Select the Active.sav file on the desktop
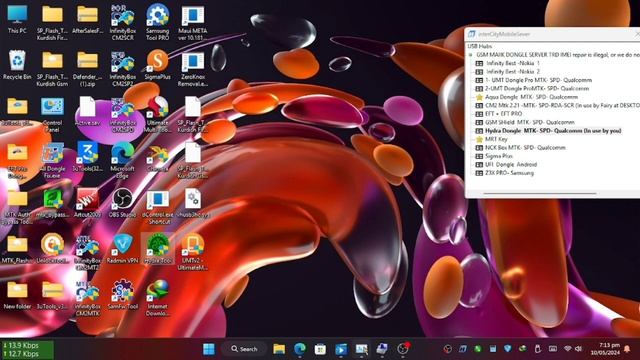This screenshot has height=360, width=640. tap(87, 111)
